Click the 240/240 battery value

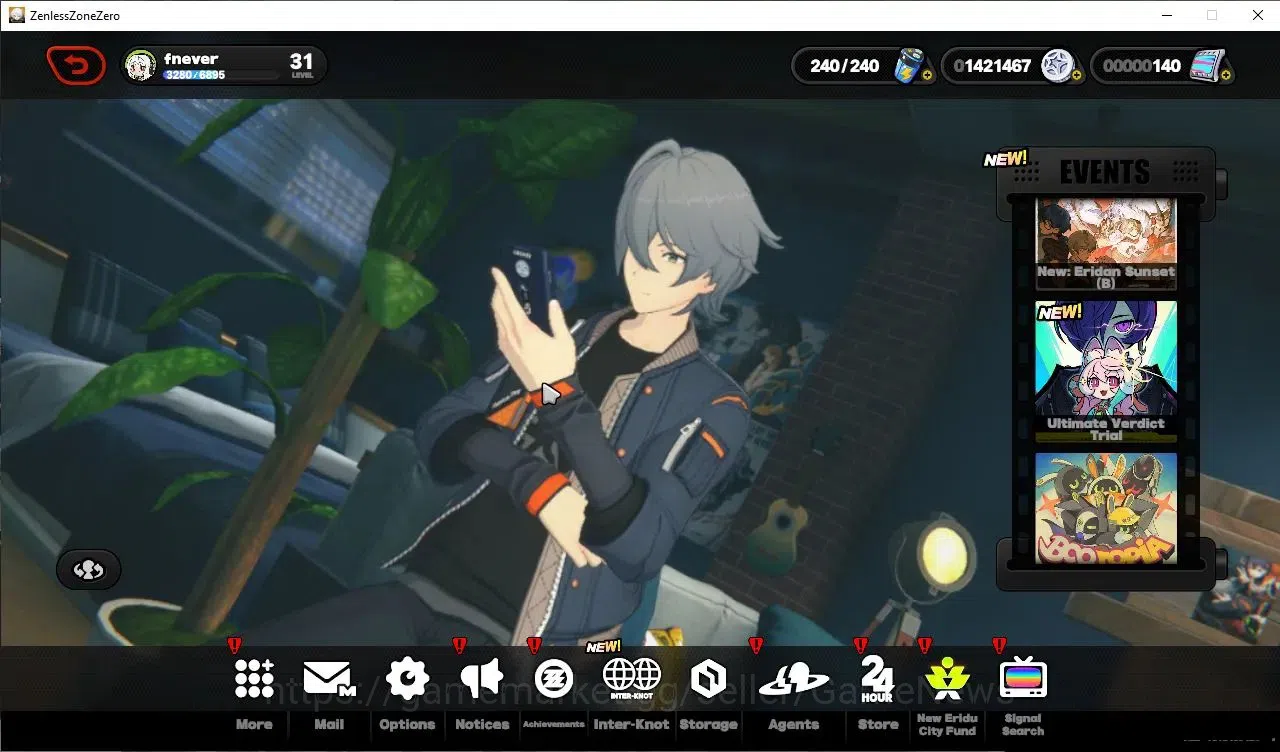(x=845, y=66)
